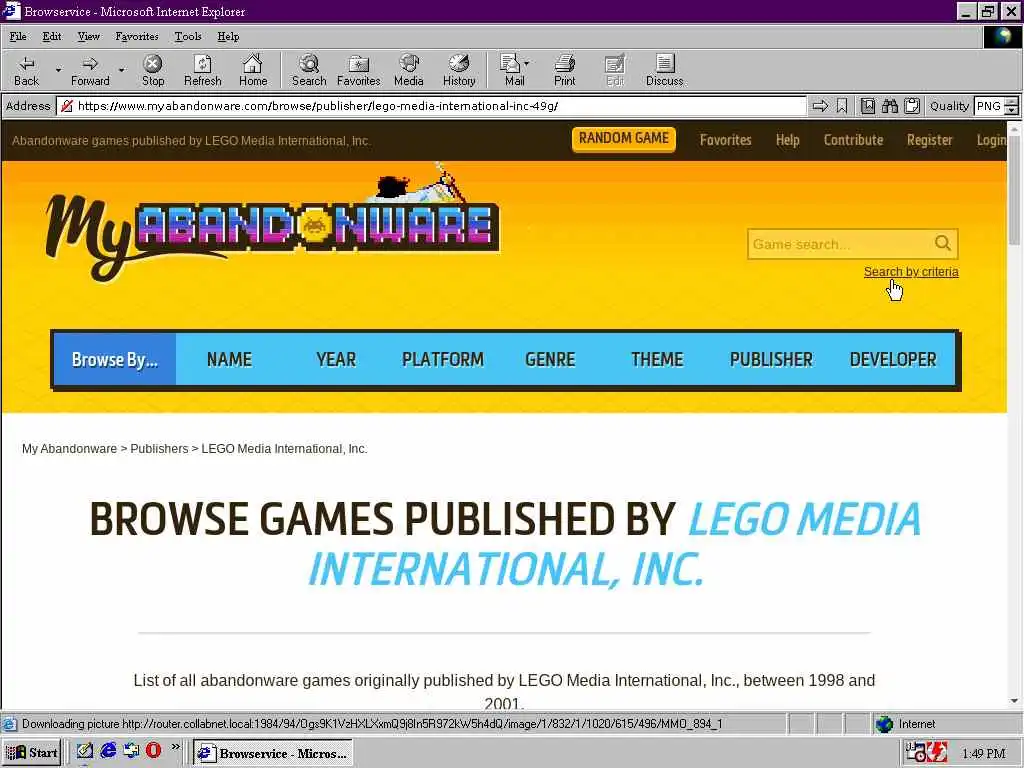Open the Edit menu

pos(52,37)
